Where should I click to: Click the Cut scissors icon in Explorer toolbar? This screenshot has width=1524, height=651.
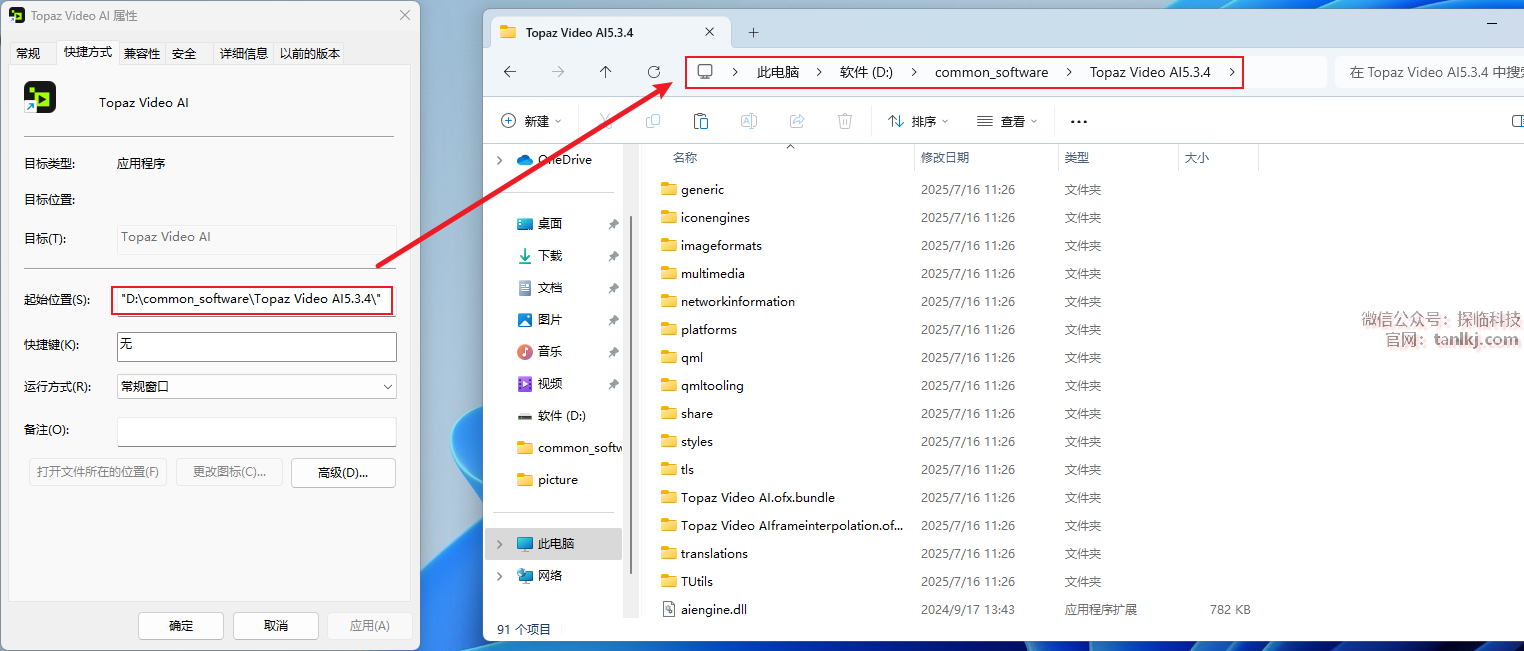coord(605,121)
